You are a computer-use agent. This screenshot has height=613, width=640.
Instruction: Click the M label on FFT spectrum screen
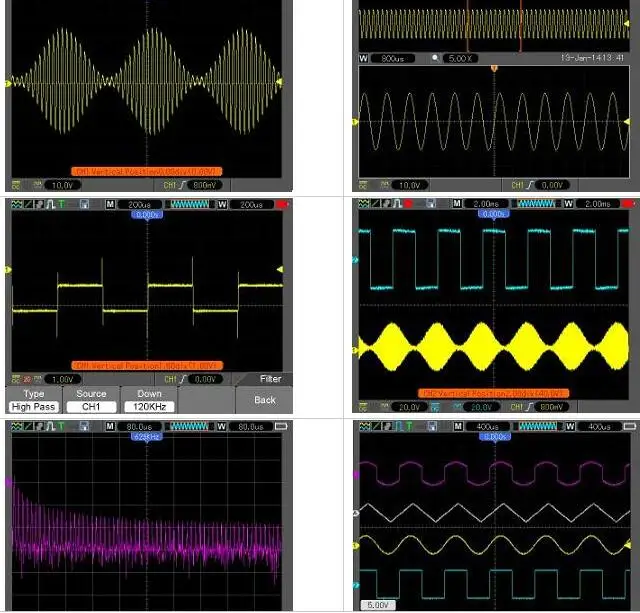(x=110, y=426)
